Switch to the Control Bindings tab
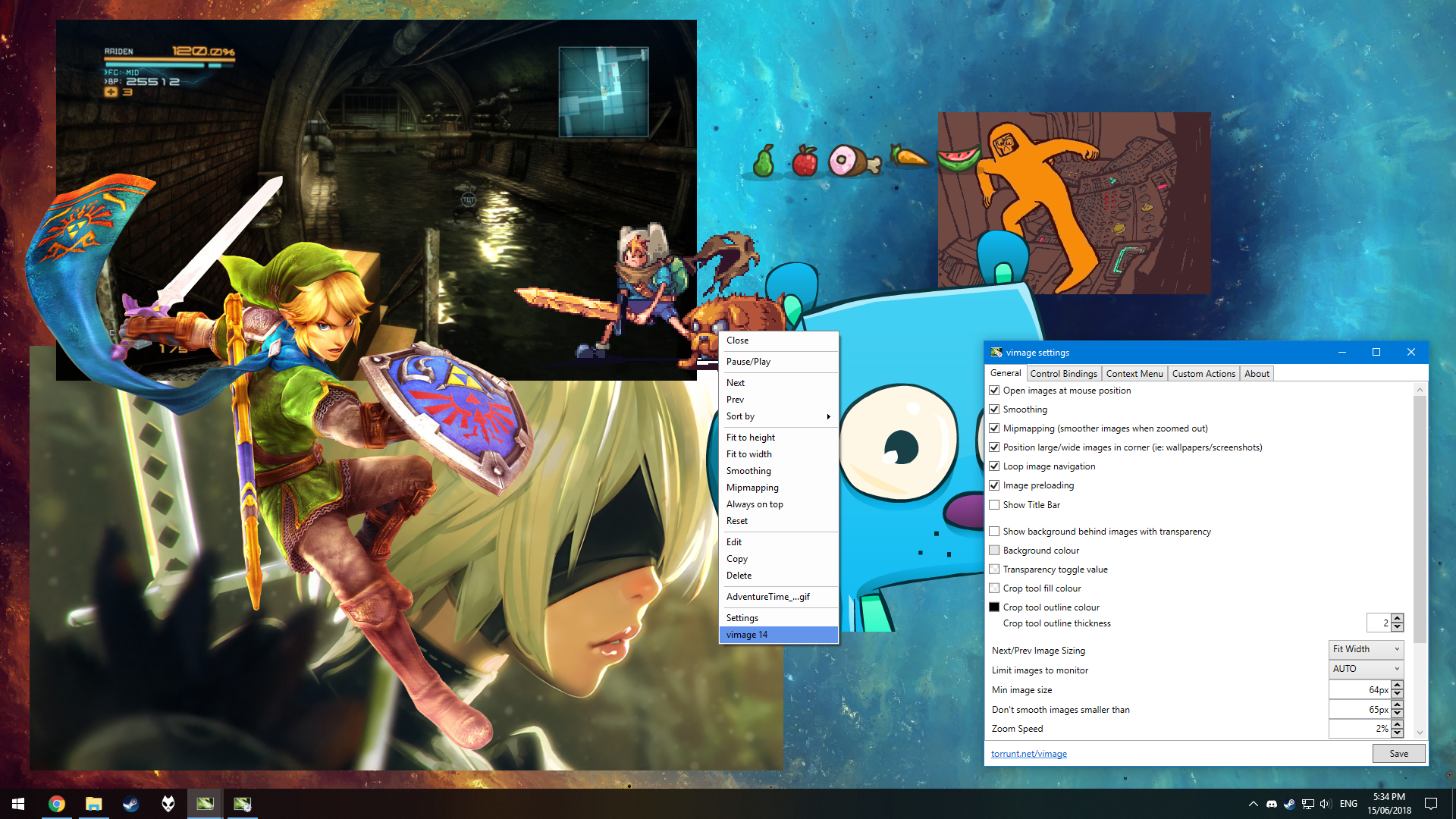The height and width of the screenshot is (819, 1456). point(1063,374)
